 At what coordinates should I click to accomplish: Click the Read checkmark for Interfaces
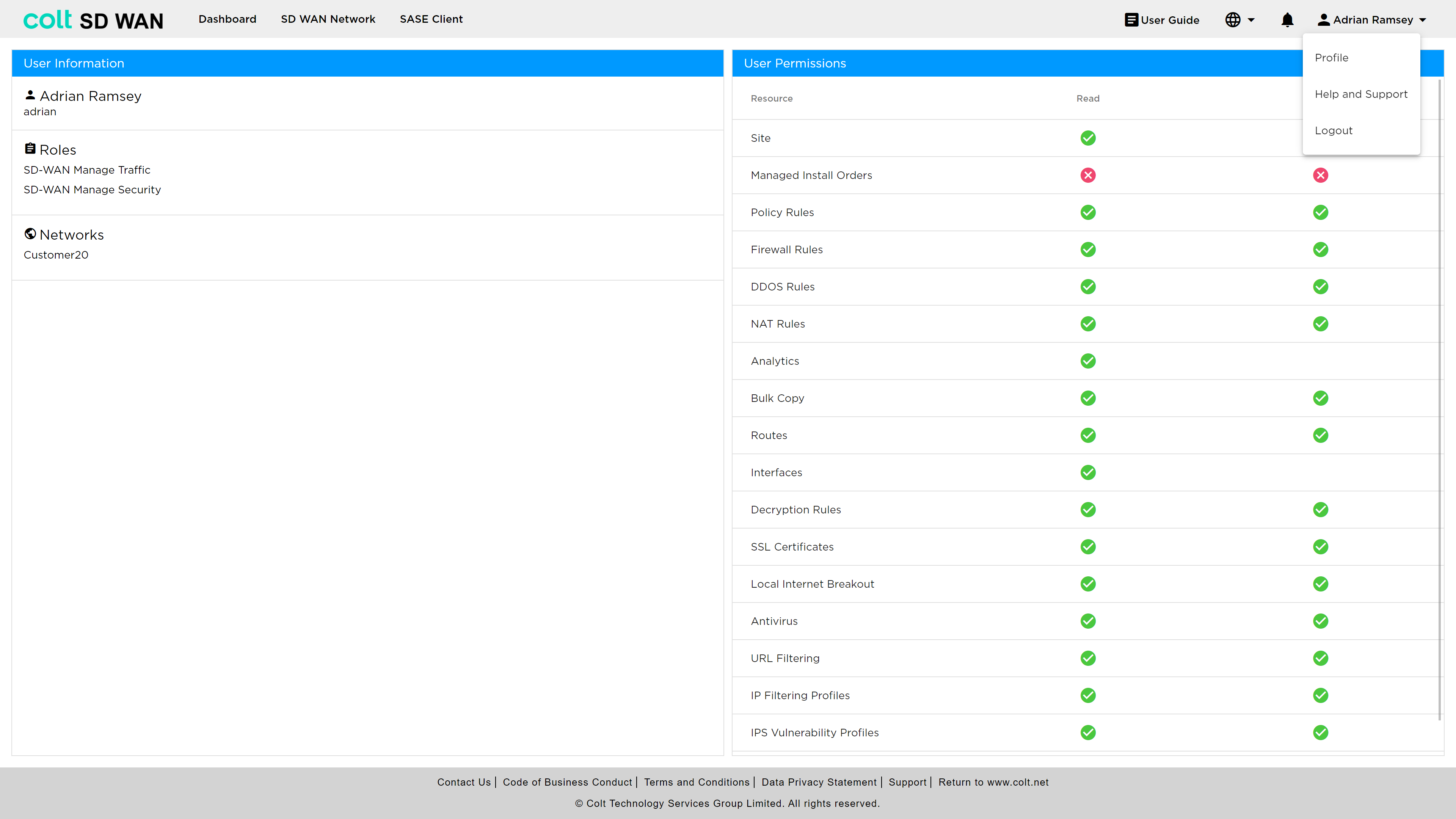click(x=1088, y=472)
